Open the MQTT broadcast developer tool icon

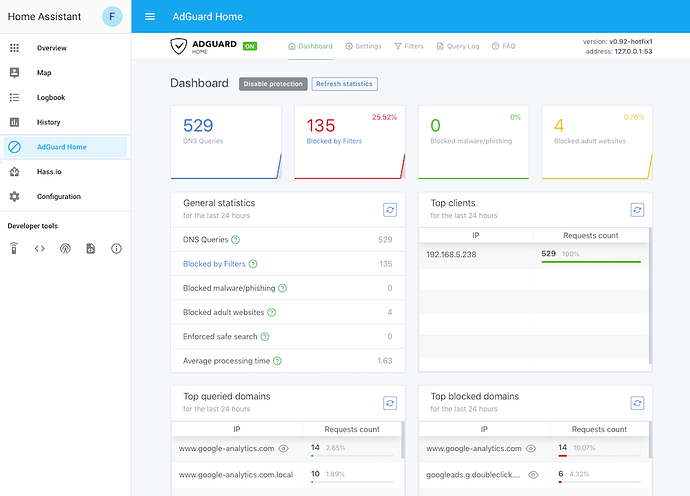click(x=65, y=249)
